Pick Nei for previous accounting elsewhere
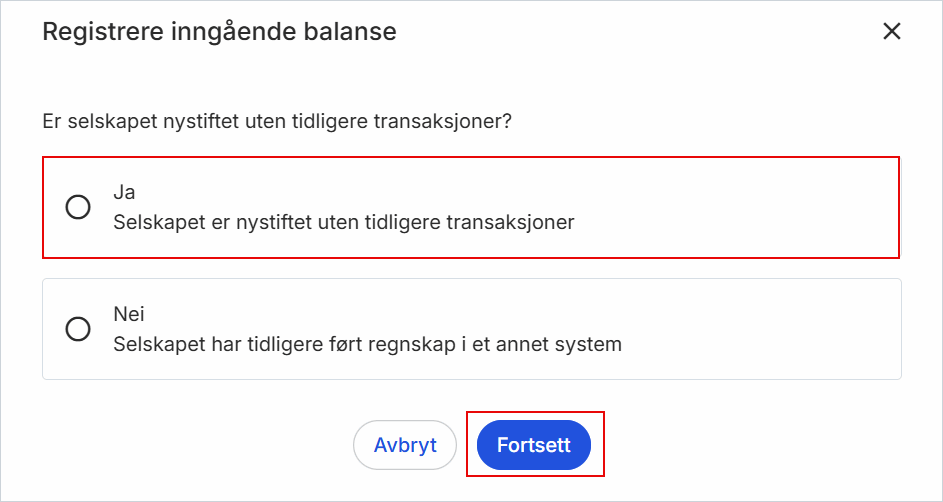 (x=78, y=329)
